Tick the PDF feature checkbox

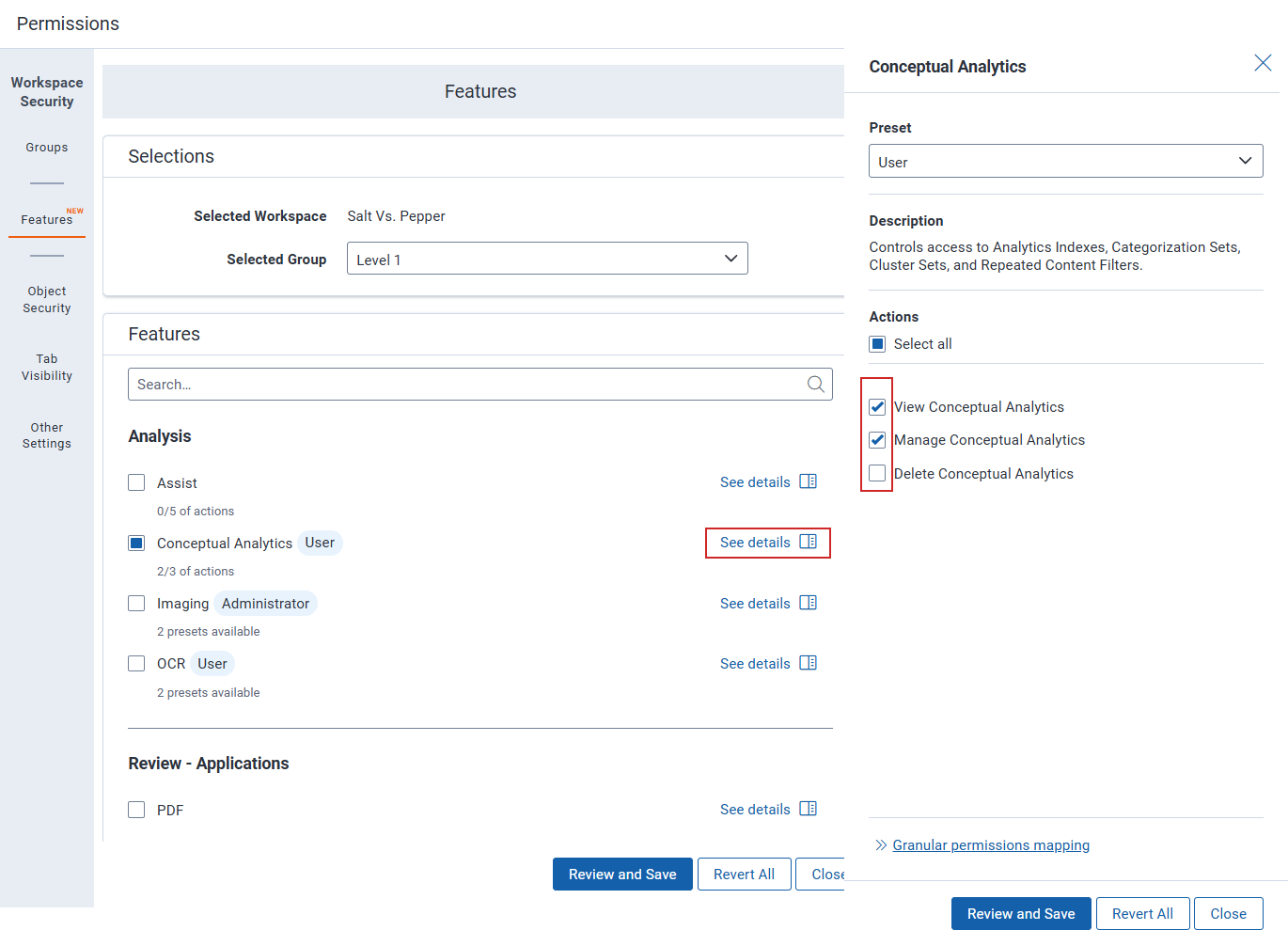pos(136,810)
